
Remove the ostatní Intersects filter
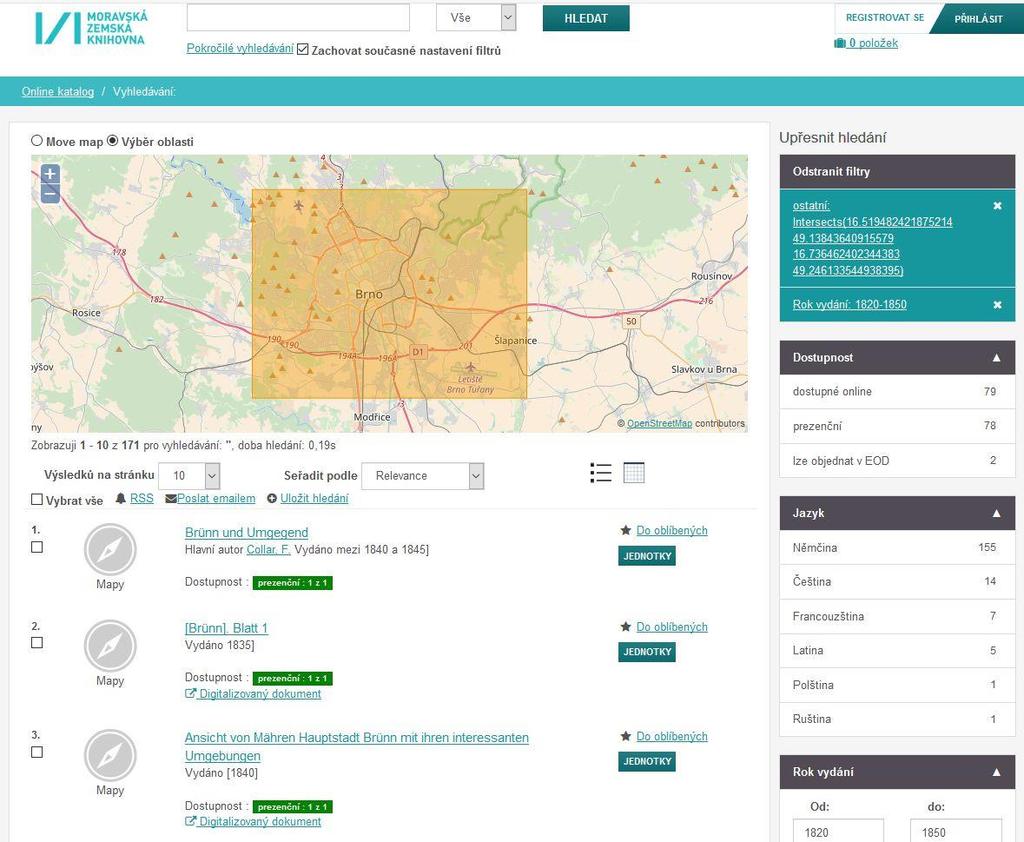997,206
